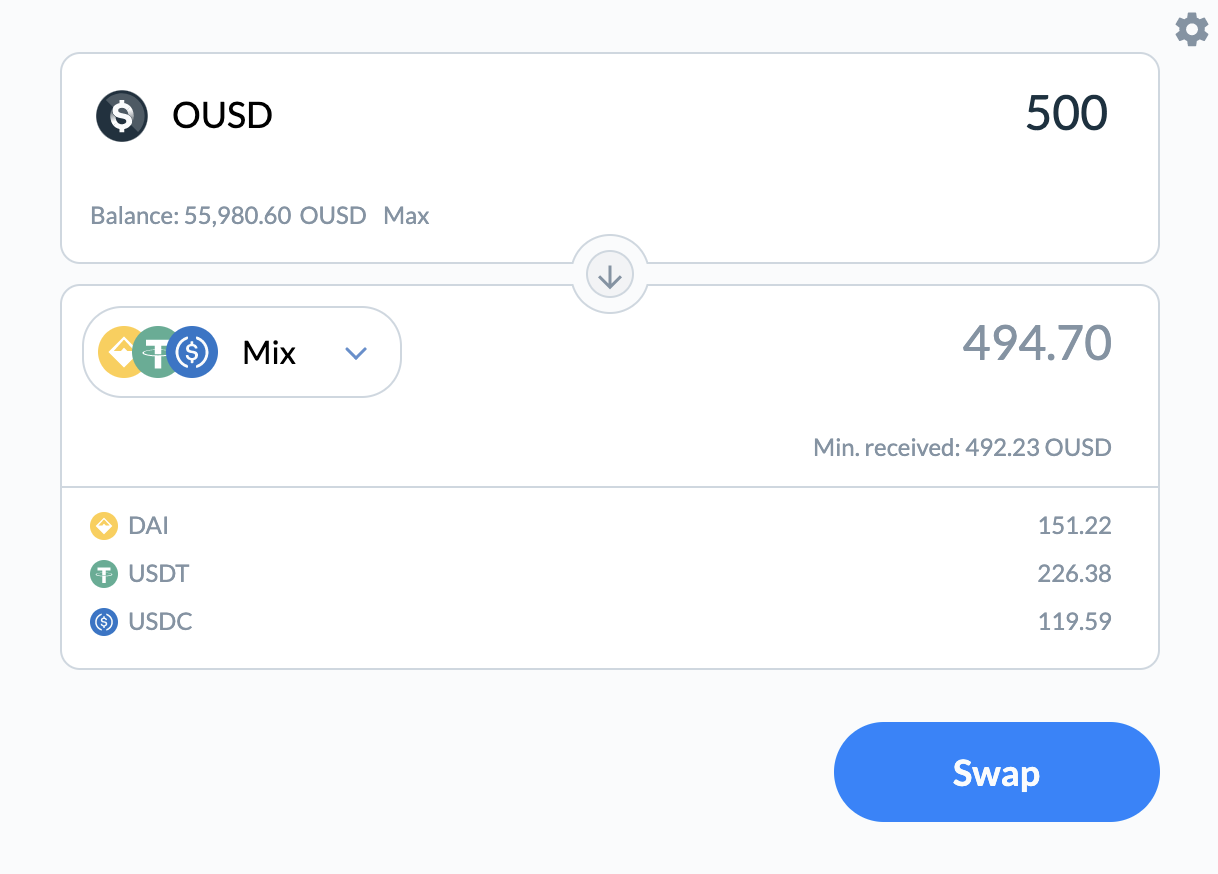Click the OUSD dollar coin icon
1218x874 pixels.
click(x=121, y=115)
